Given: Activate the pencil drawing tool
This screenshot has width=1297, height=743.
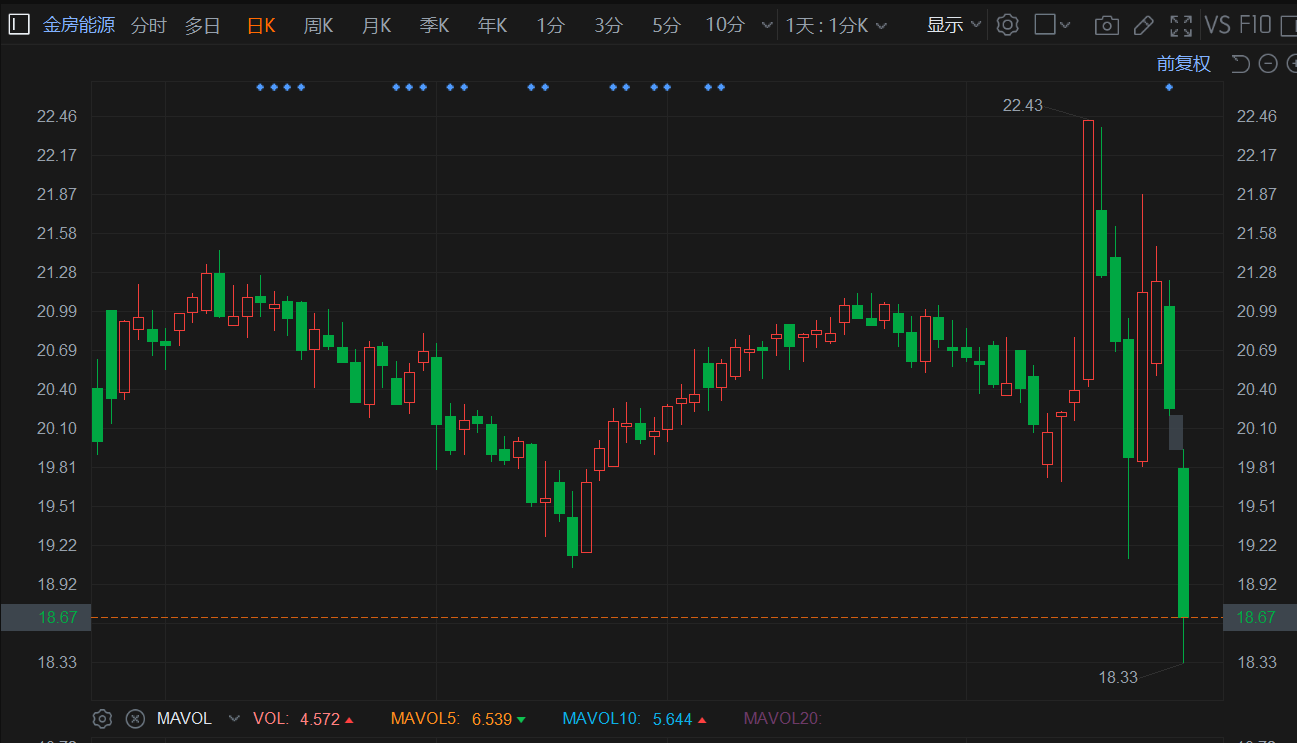Looking at the screenshot, I should pos(1143,26).
